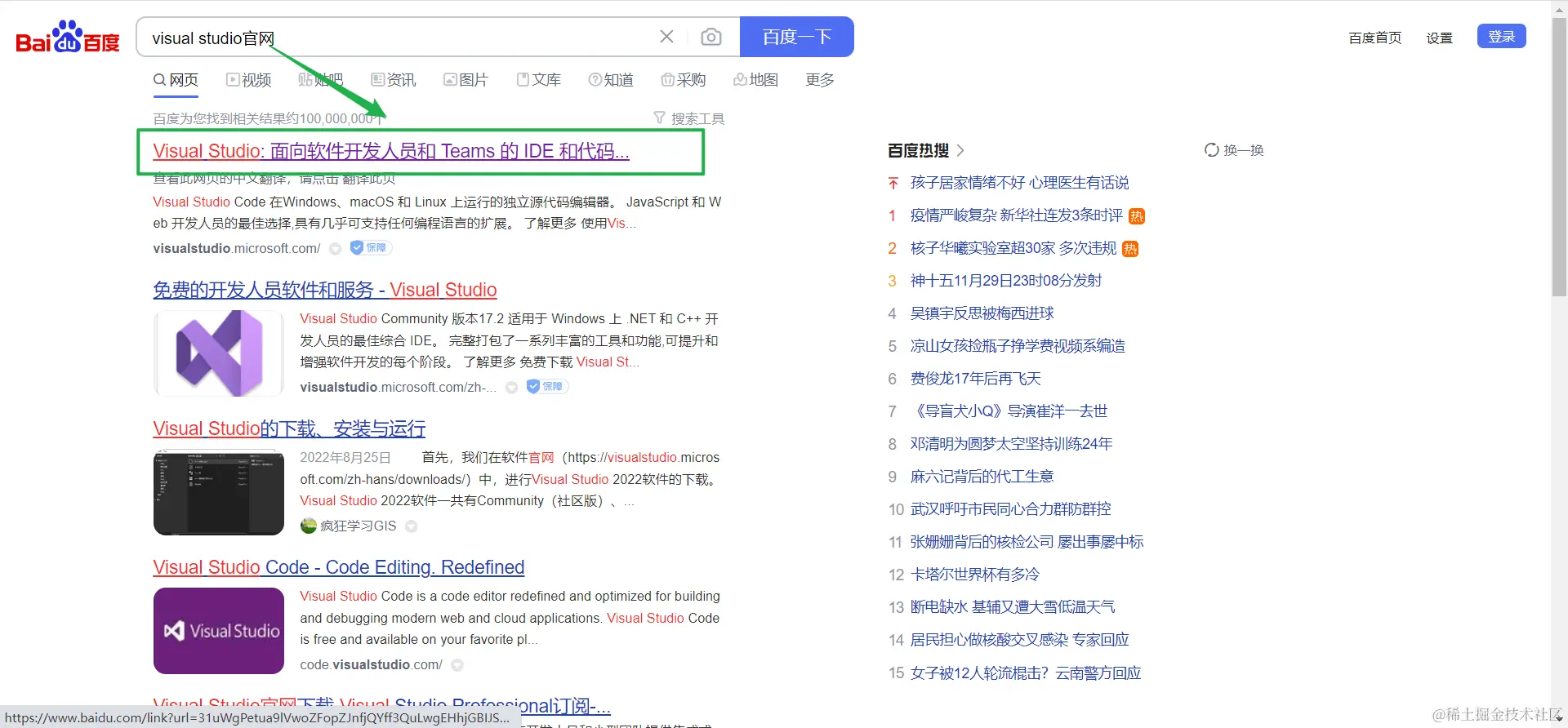This screenshot has width=1568, height=728.
Task: Switch to the 知道 tab
Action: (x=611, y=80)
